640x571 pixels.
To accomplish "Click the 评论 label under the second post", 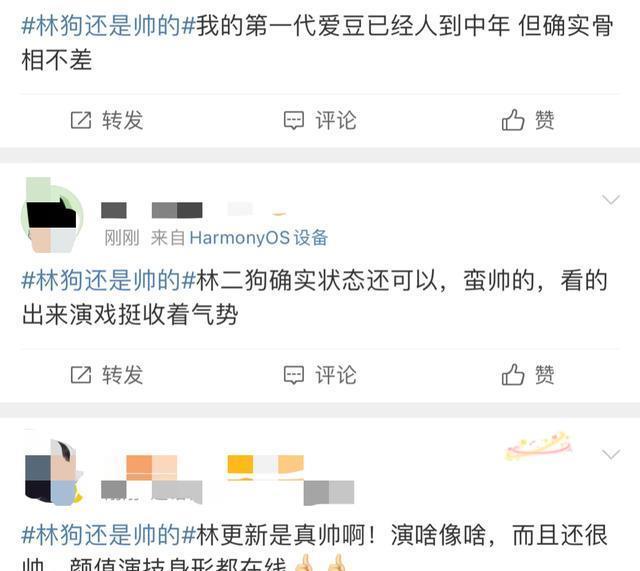I will (x=336, y=375).
